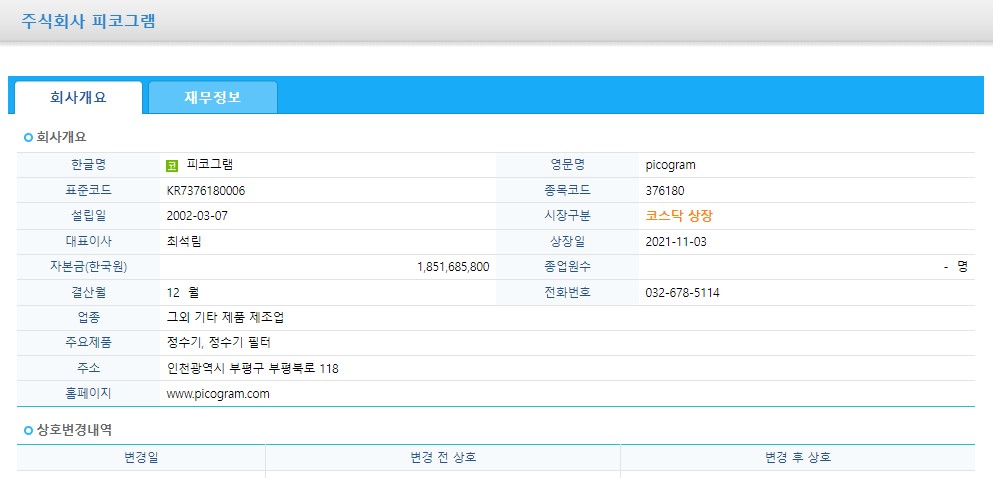Click the main products 정수기, 정수기 필터
This screenshot has height=478, width=993.
click(218, 343)
